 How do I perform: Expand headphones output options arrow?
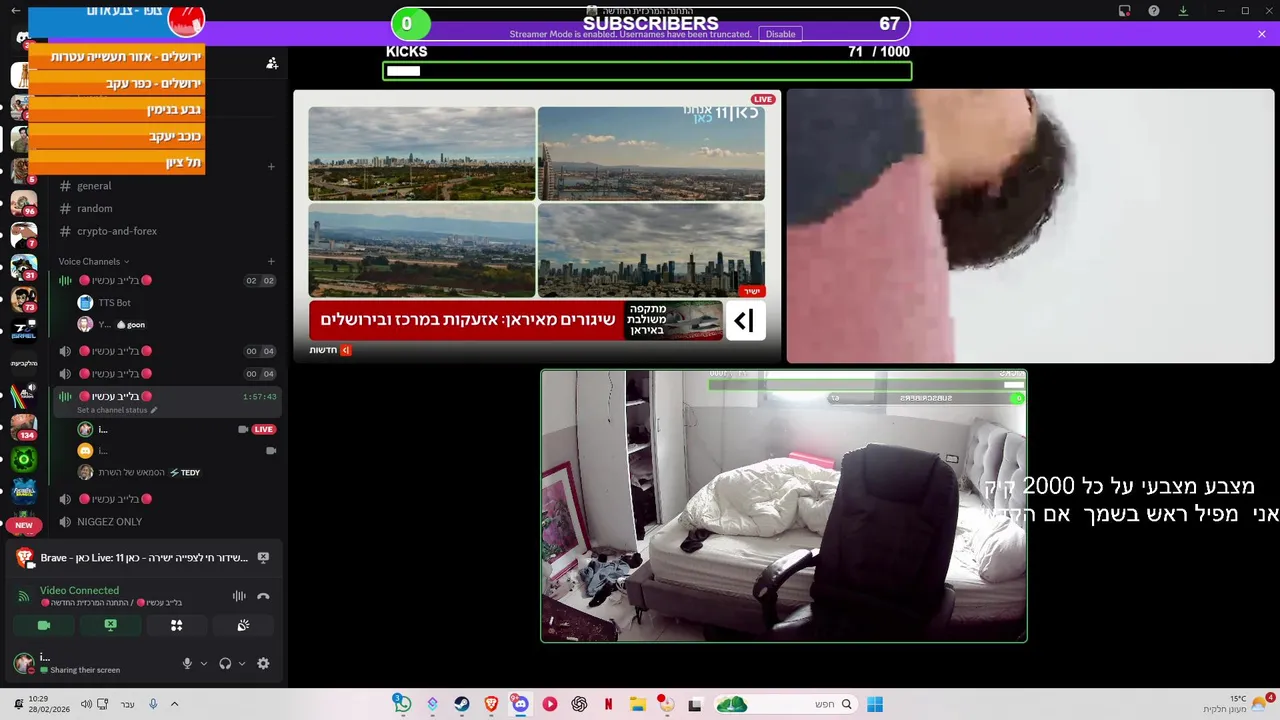[x=242, y=663]
